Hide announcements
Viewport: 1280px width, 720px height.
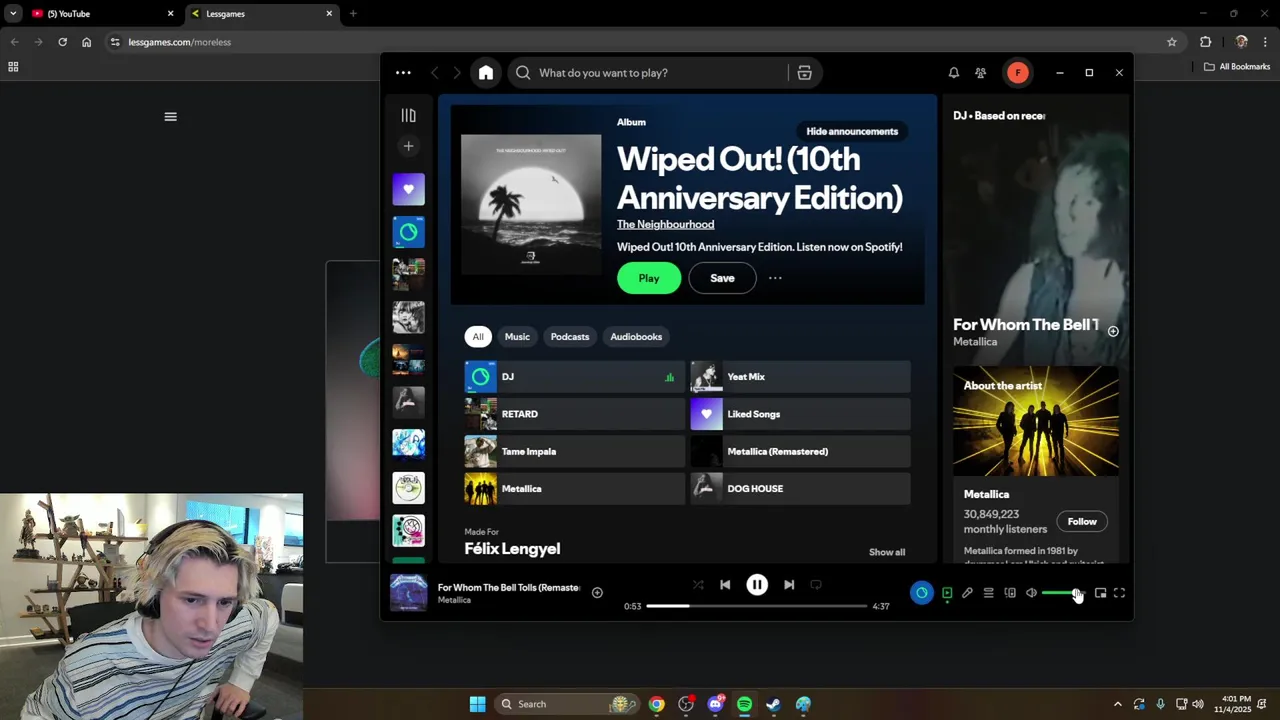[852, 131]
